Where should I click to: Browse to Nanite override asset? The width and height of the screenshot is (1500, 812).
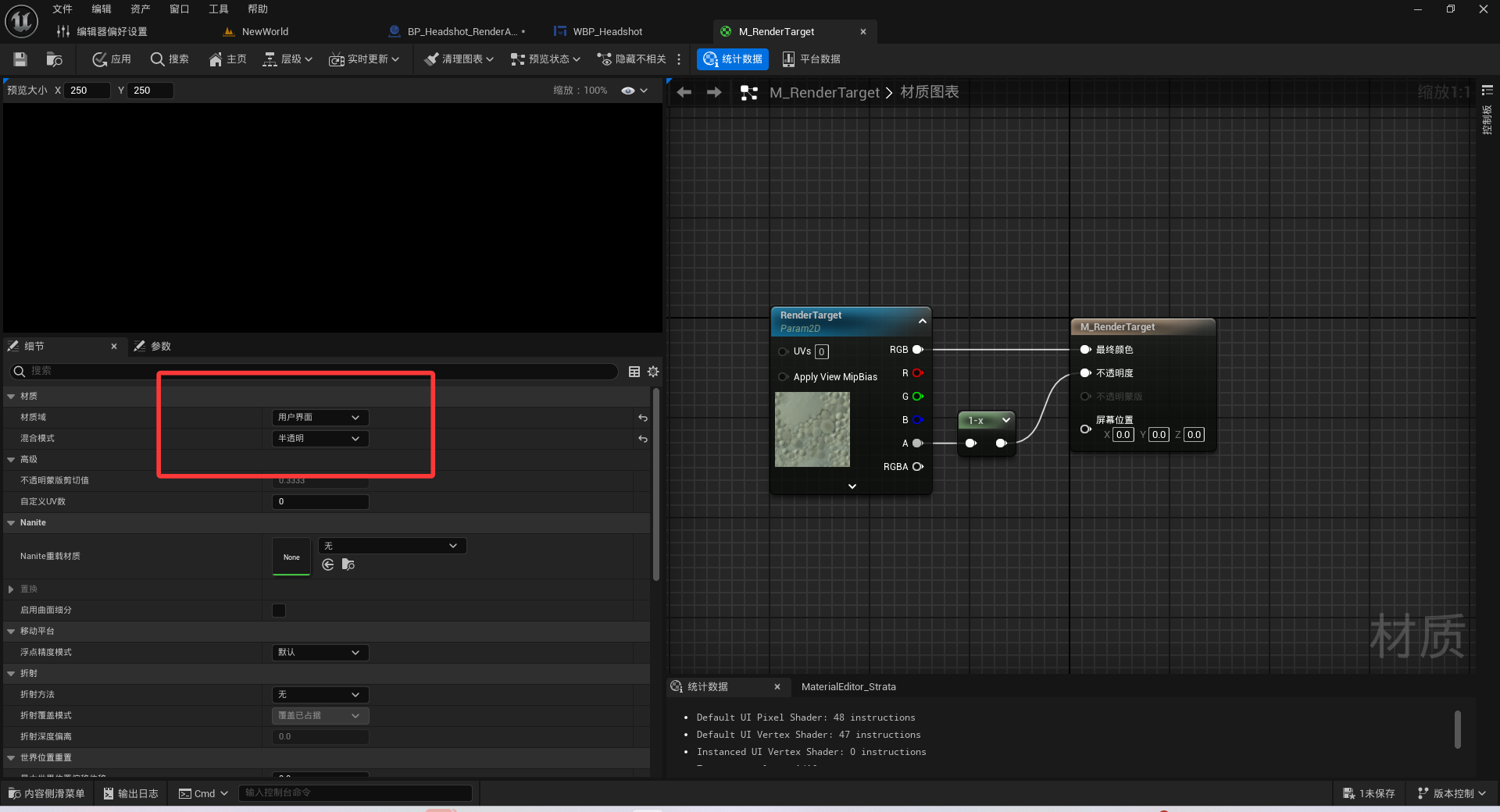348,564
